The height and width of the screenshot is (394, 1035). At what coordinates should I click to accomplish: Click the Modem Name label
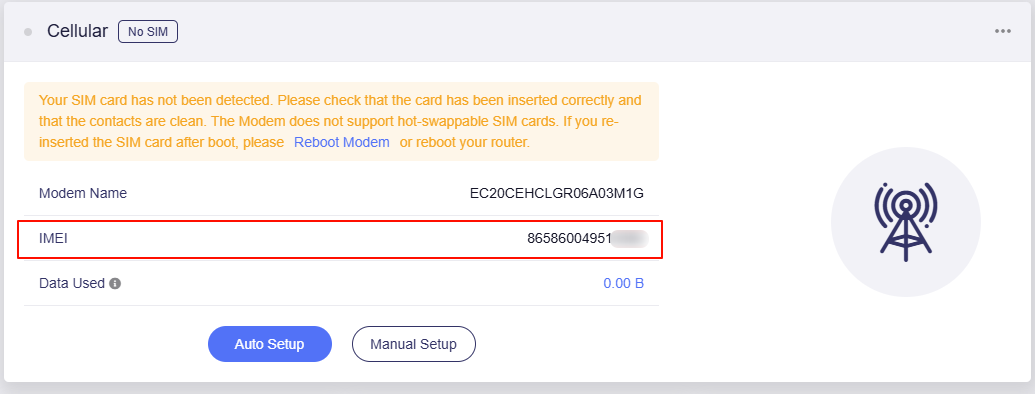(83, 193)
